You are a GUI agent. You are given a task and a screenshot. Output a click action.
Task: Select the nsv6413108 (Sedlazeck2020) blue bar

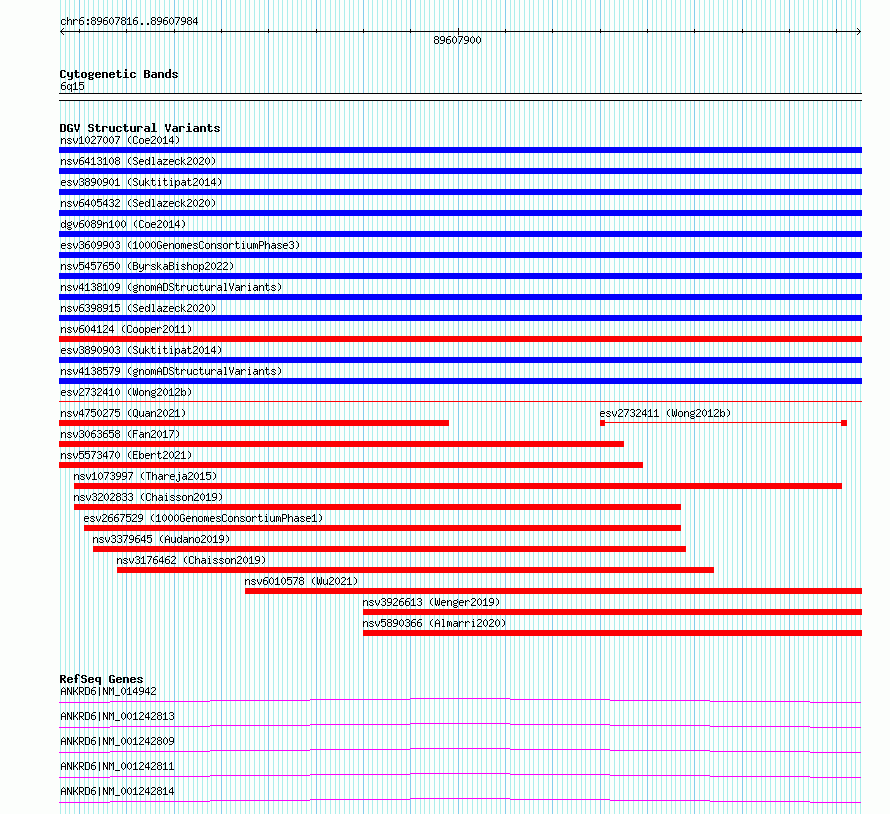[x=460, y=171]
